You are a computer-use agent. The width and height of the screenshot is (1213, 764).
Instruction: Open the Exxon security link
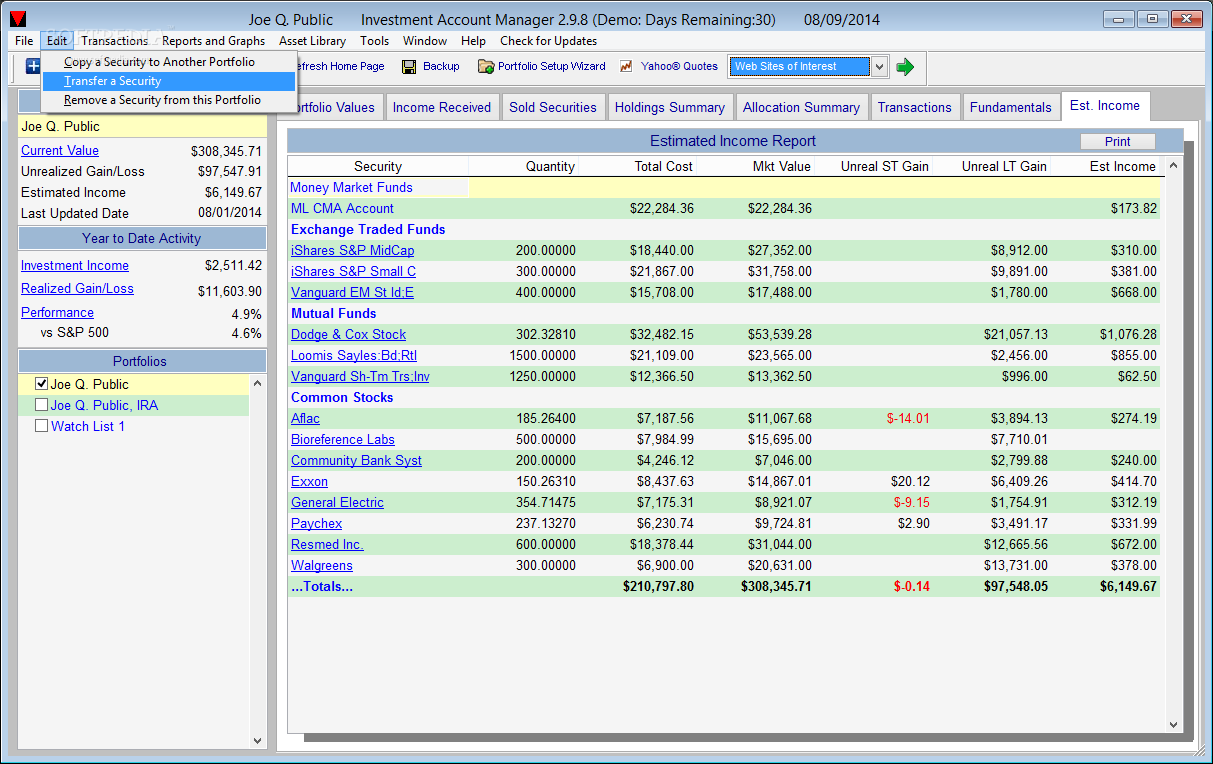click(x=309, y=482)
